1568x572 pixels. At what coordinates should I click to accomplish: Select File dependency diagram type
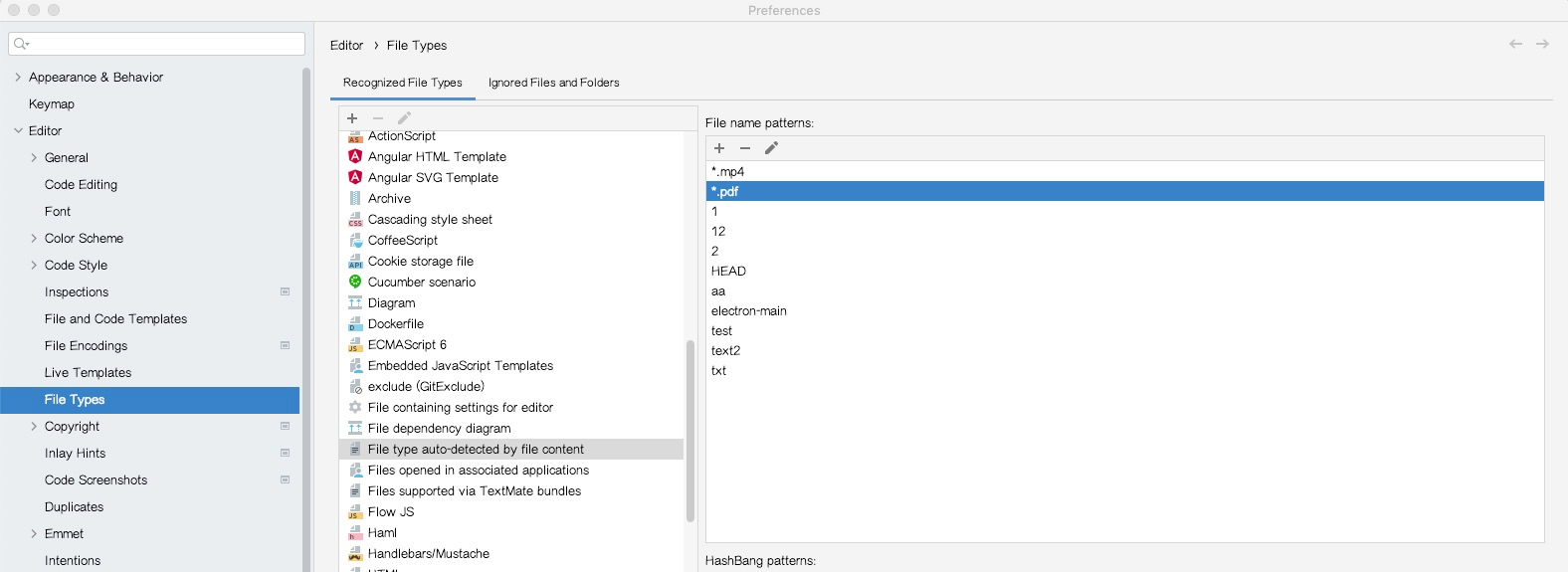(511, 428)
